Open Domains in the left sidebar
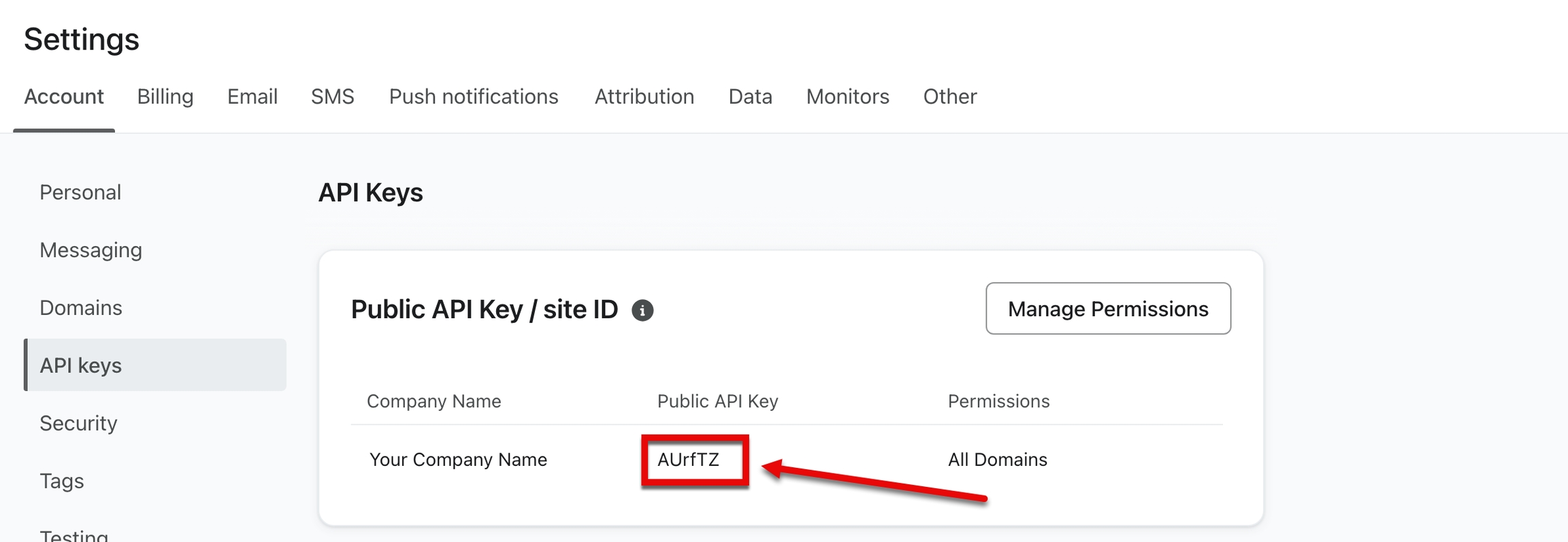Viewport: 1568px width, 542px height. click(81, 308)
